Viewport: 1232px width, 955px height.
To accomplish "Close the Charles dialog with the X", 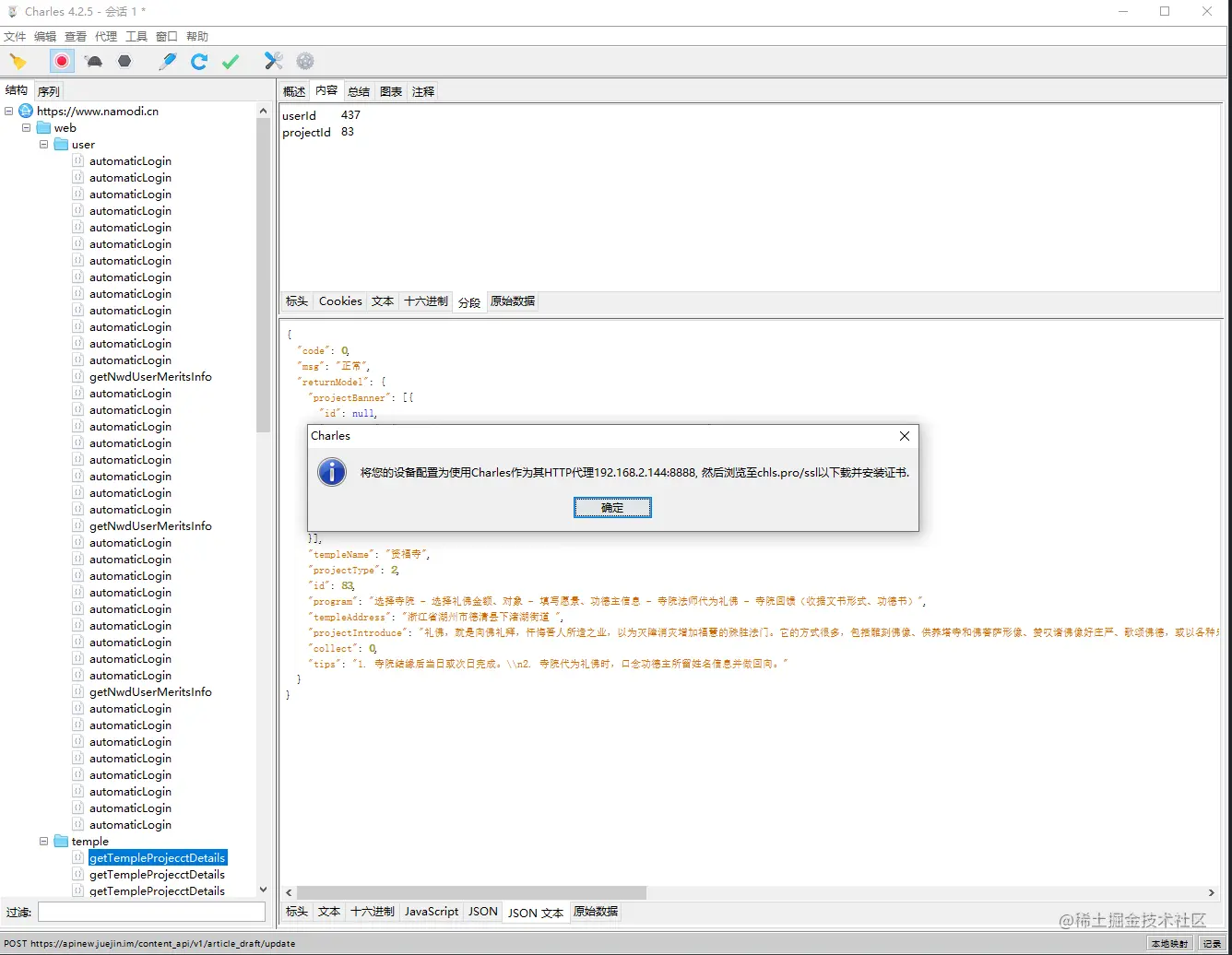I will click(x=905, y=436).
